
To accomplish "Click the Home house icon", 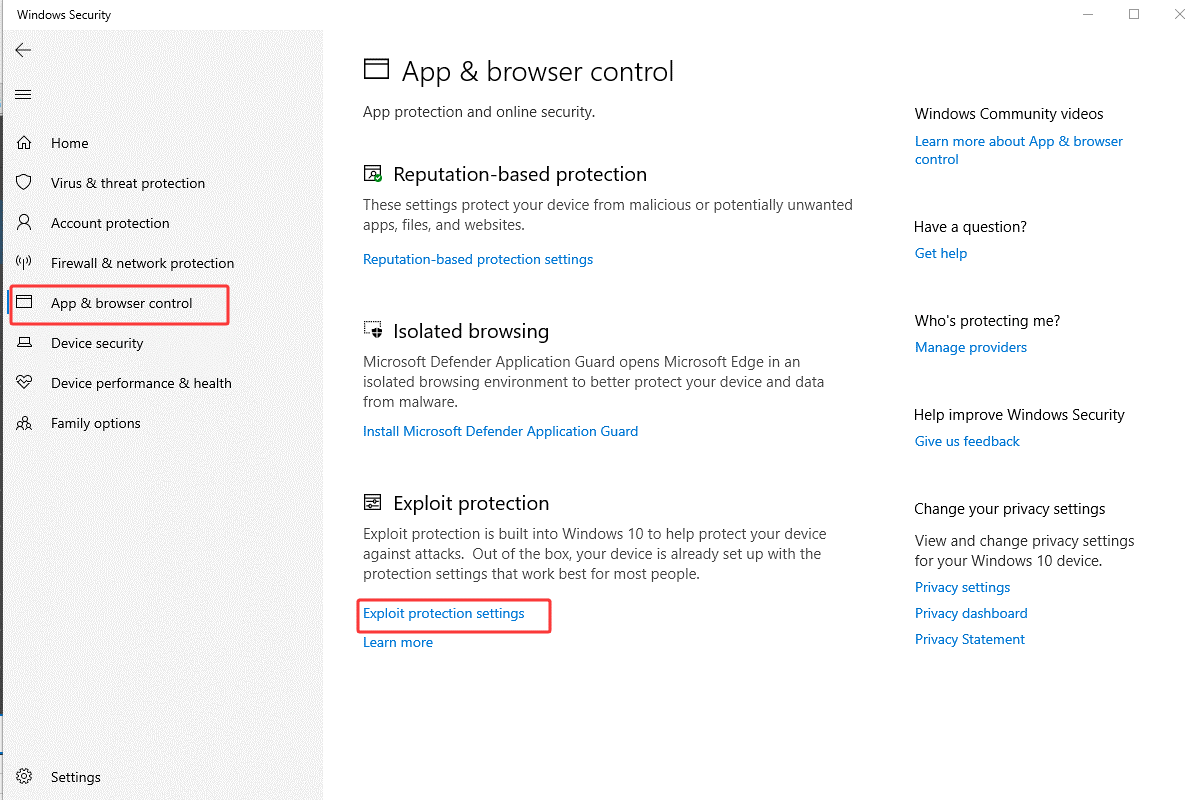I will tap(24, 143).
